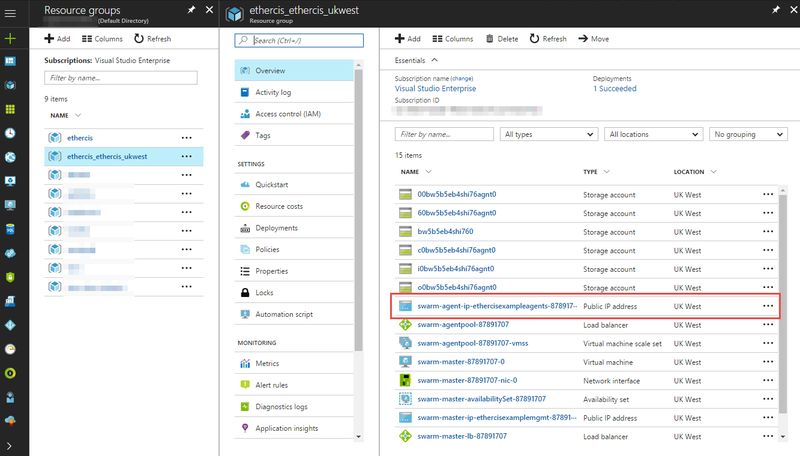Open swarm-agentpool-87891707-vmss scale set
The image size is (800, 456).
coord(472,343)
